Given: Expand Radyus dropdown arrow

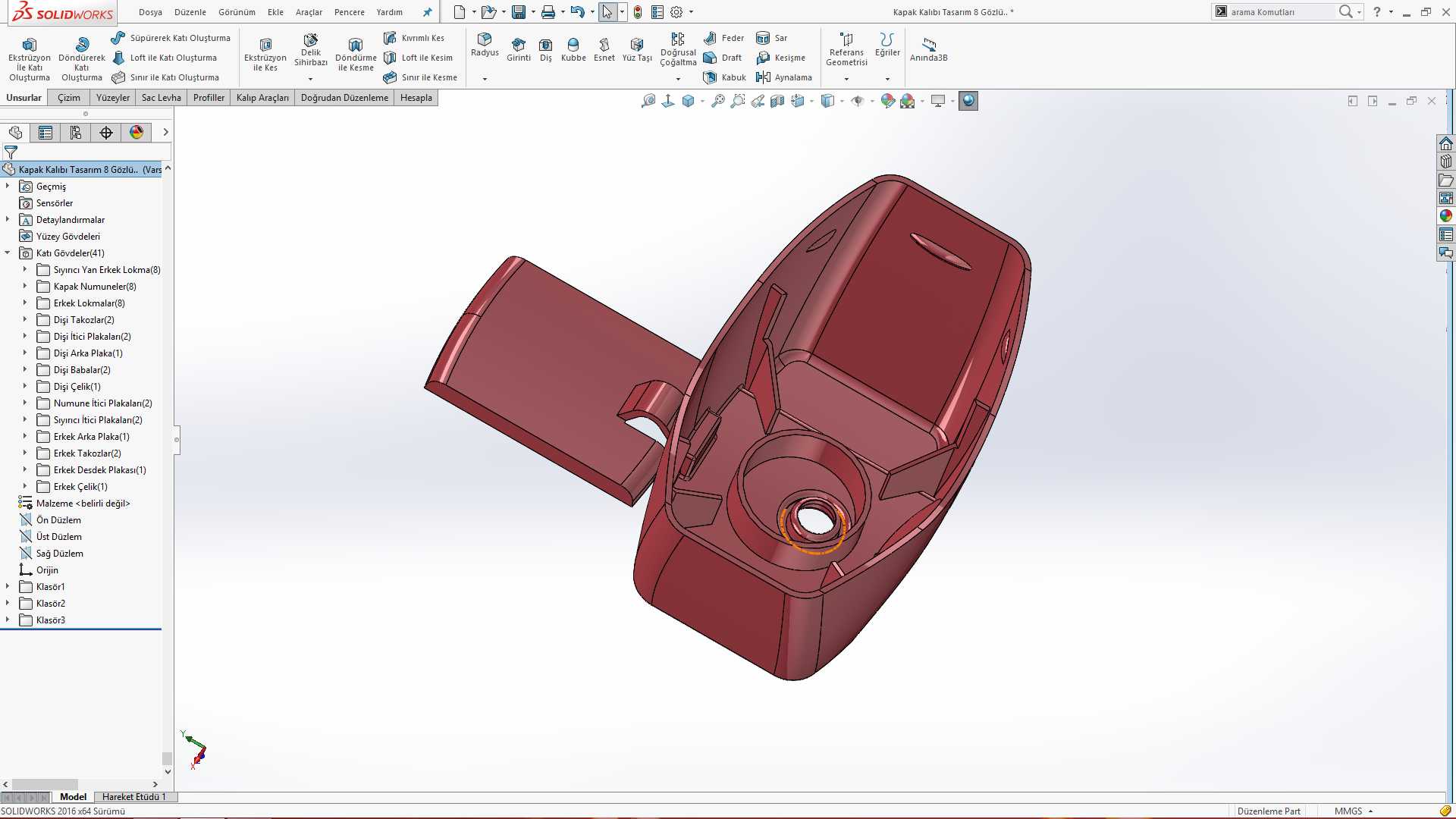Looking at the screenshot, I should click(485, 79).
